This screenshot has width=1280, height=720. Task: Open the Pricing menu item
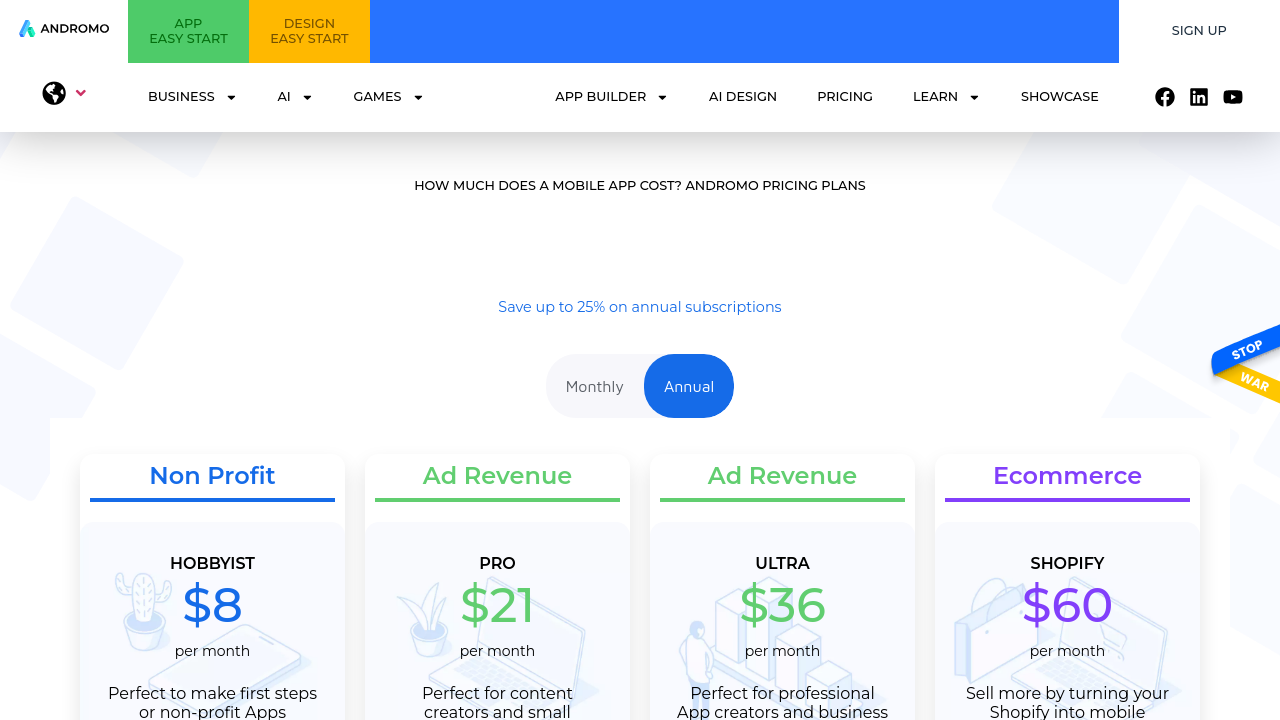click(x=845, y=97)
